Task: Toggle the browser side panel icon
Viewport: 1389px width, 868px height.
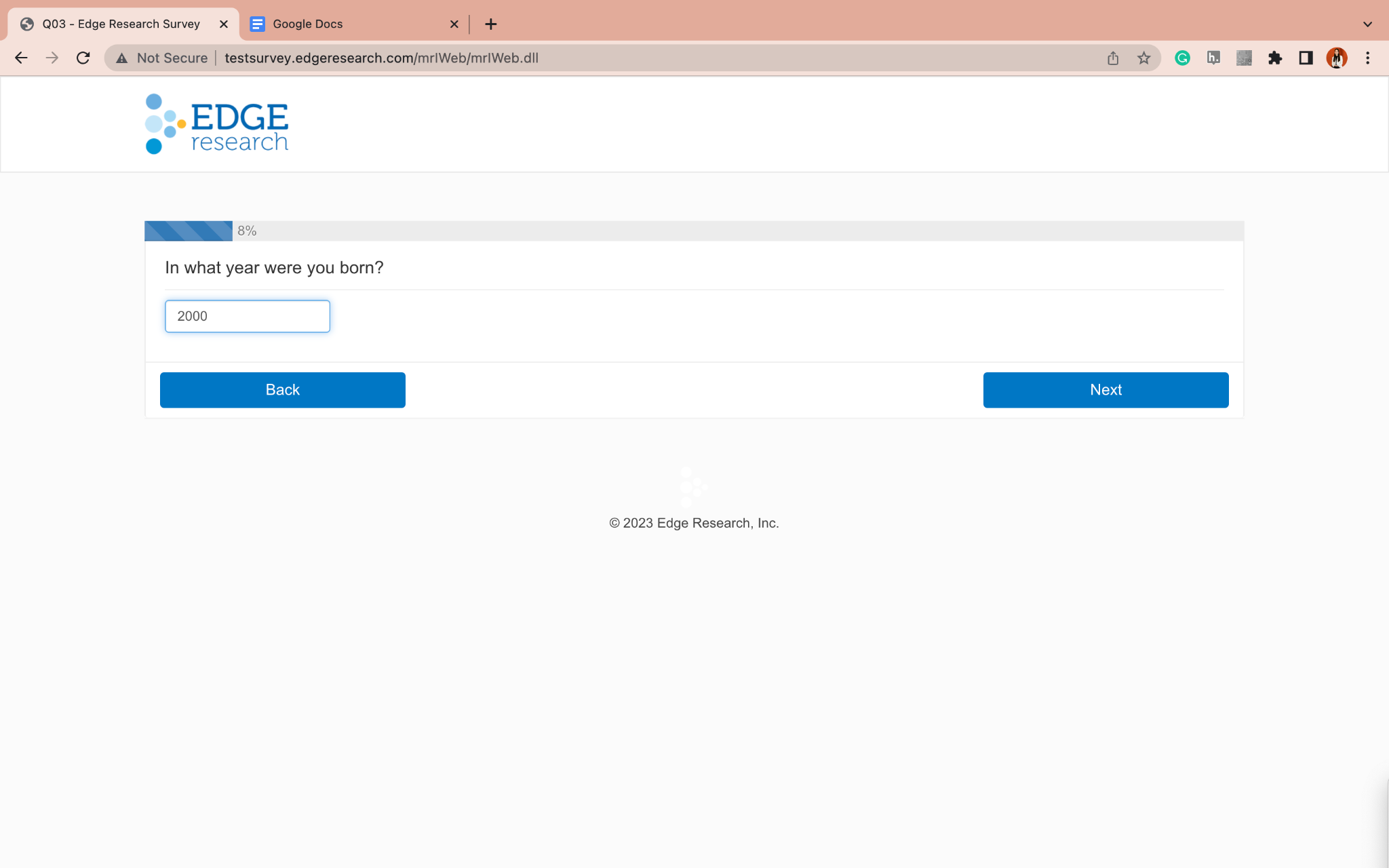Action: tap(1306, 58)
